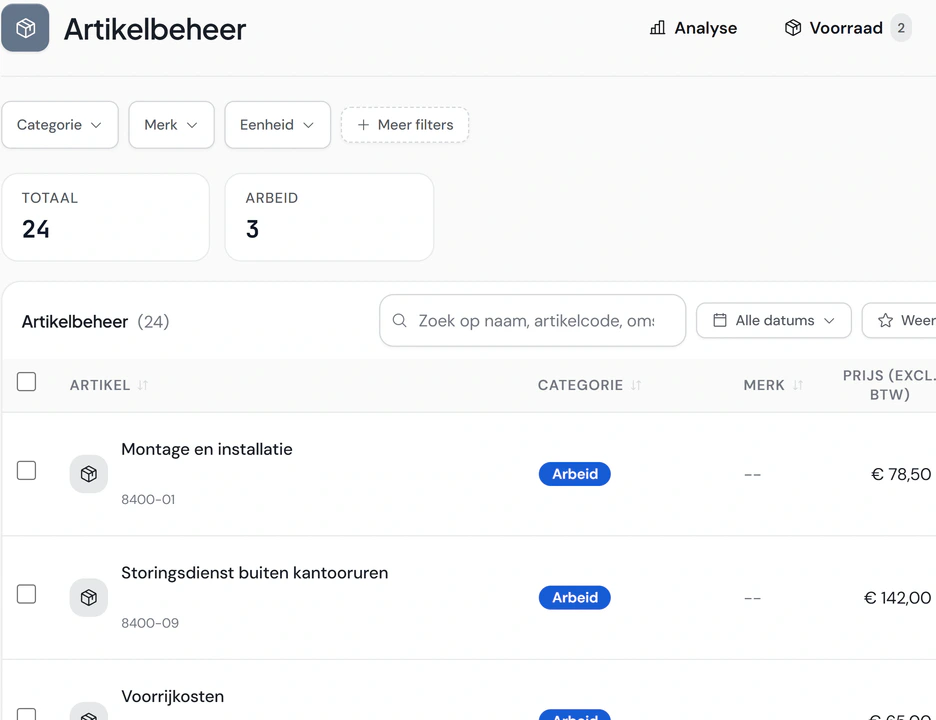Select the Arbeid 3 summary card
936x720 pixels.
(330, 217)
